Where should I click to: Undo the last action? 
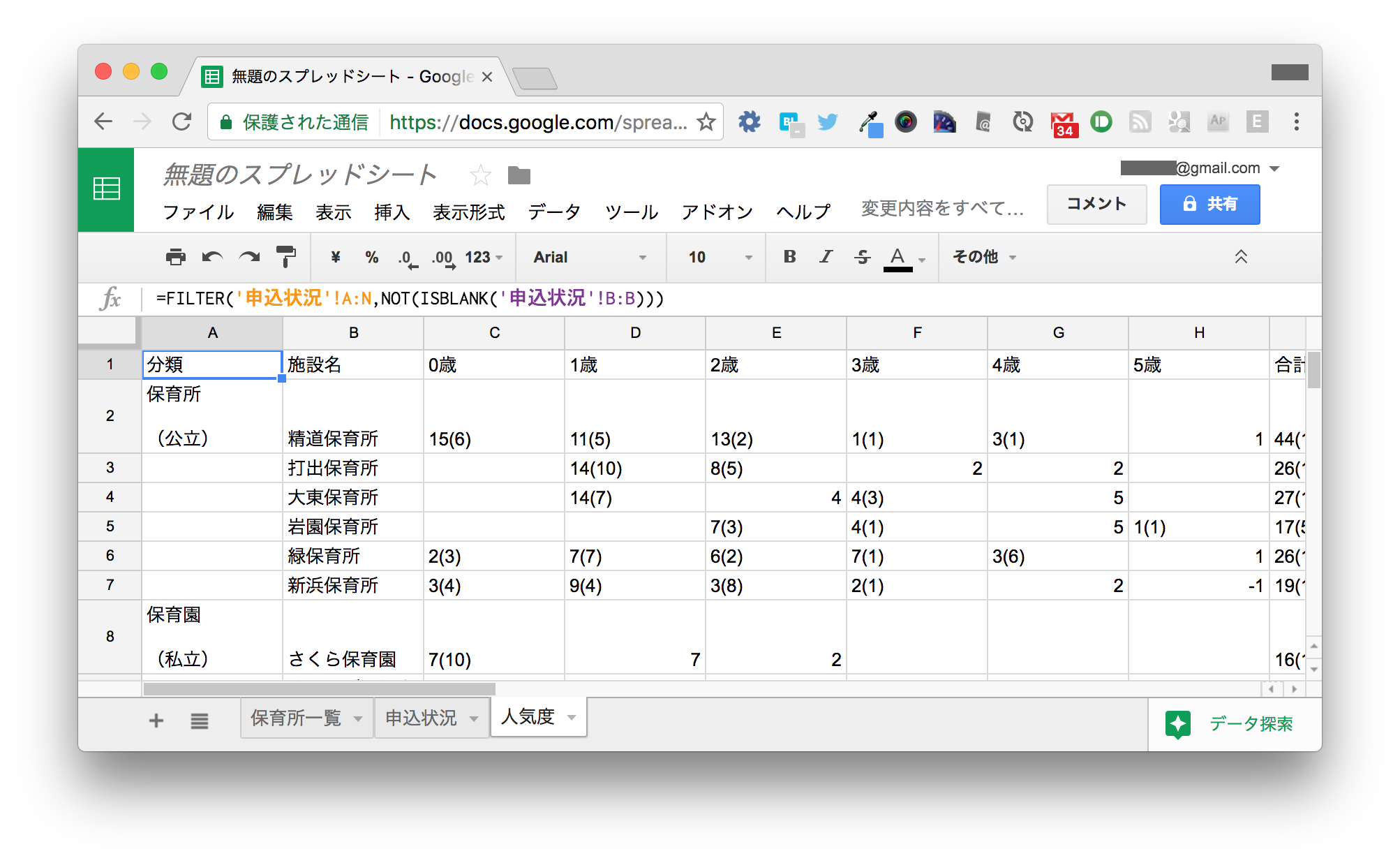coord(212,257)
